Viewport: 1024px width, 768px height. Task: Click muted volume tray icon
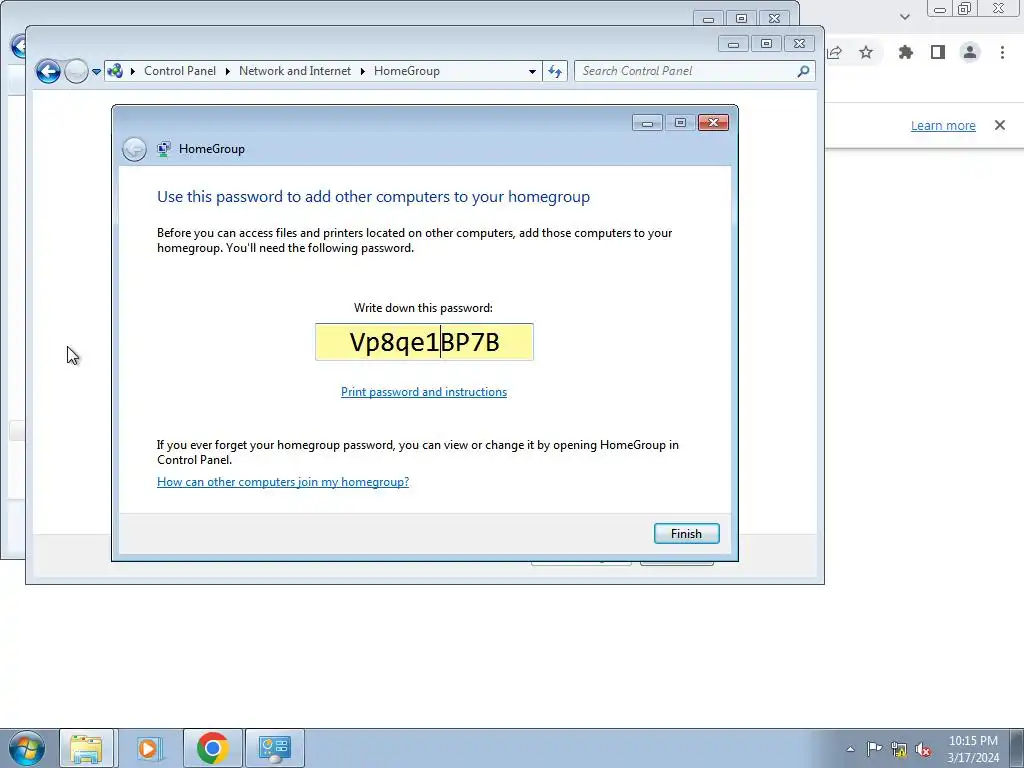[923, 750]
